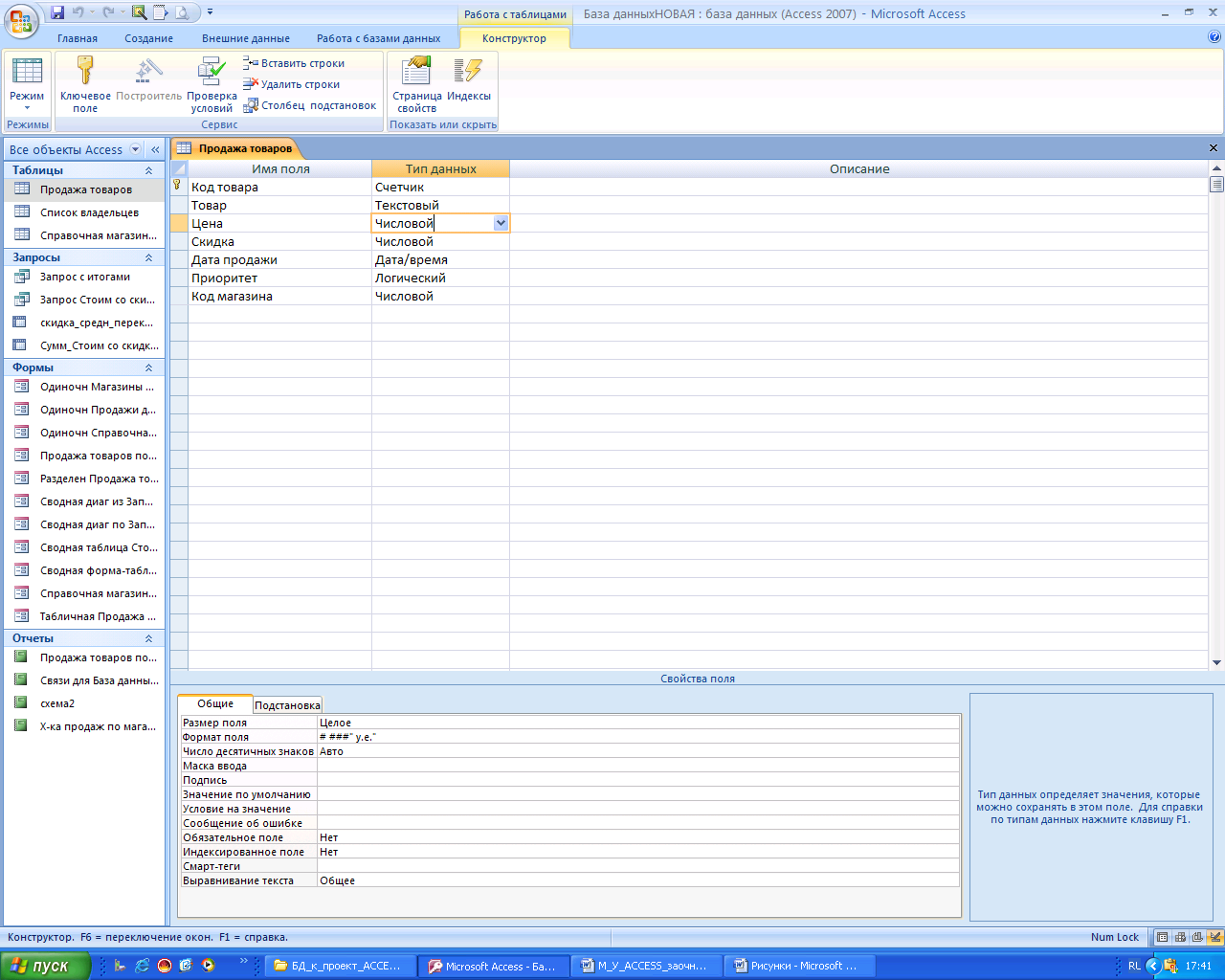Collapse the Таблицы group

pyautogui.click(x=148, y=170)
